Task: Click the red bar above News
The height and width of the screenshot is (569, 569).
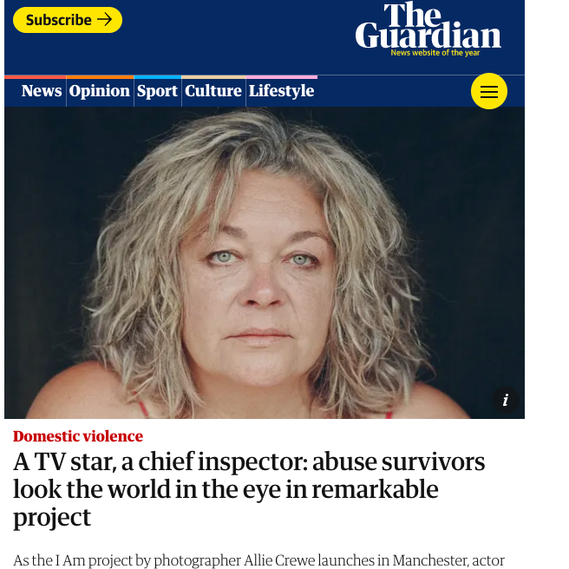Action: pyautogui.click(x=35, y=77)
